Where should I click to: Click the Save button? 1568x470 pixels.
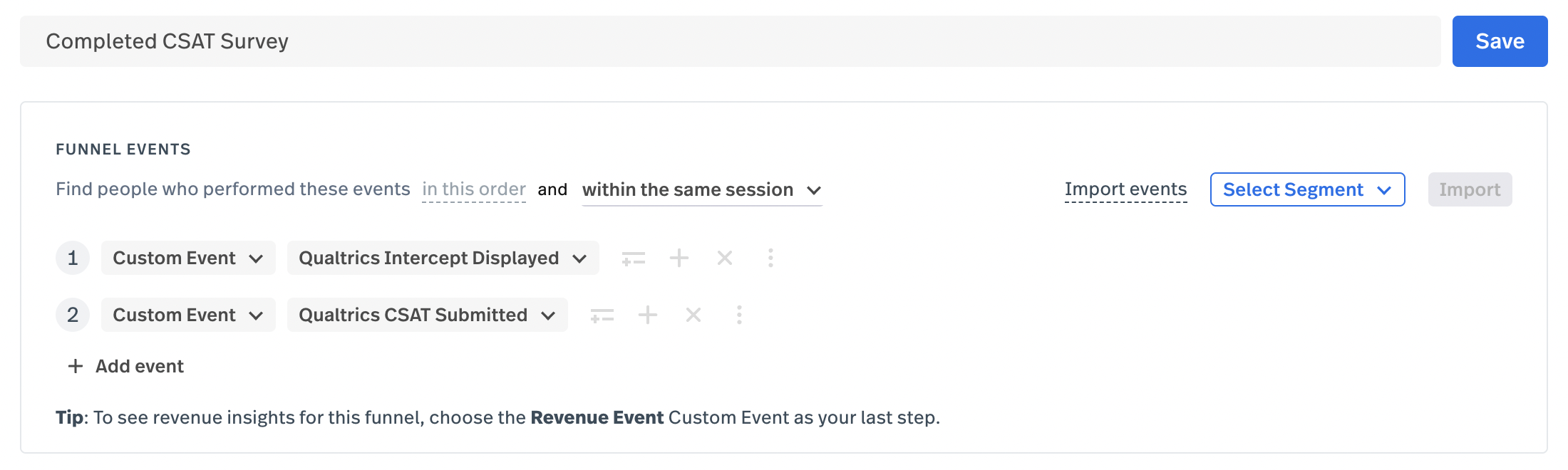click(1500, 41)
